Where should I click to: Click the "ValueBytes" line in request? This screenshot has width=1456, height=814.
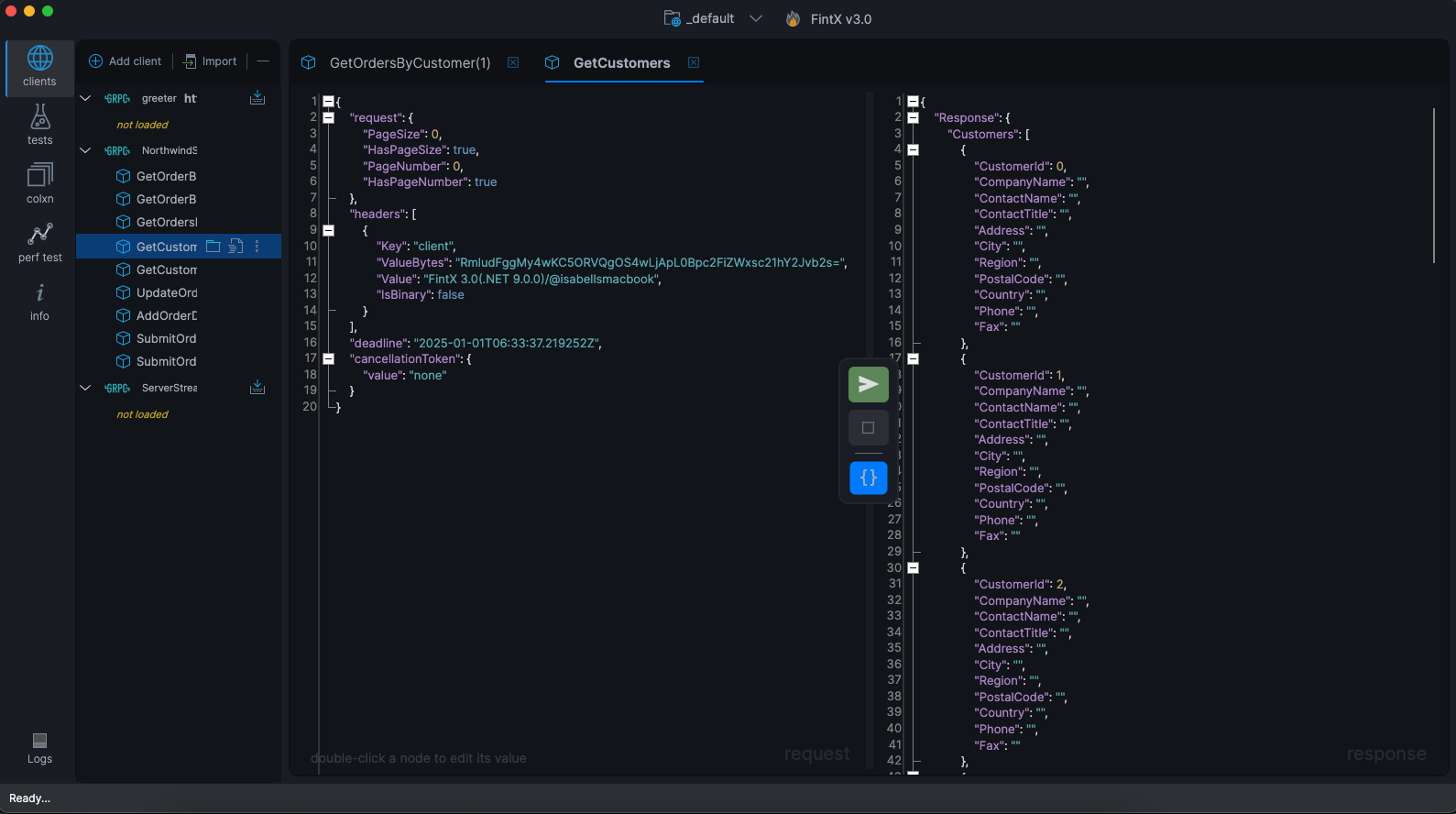coord(611,262)
